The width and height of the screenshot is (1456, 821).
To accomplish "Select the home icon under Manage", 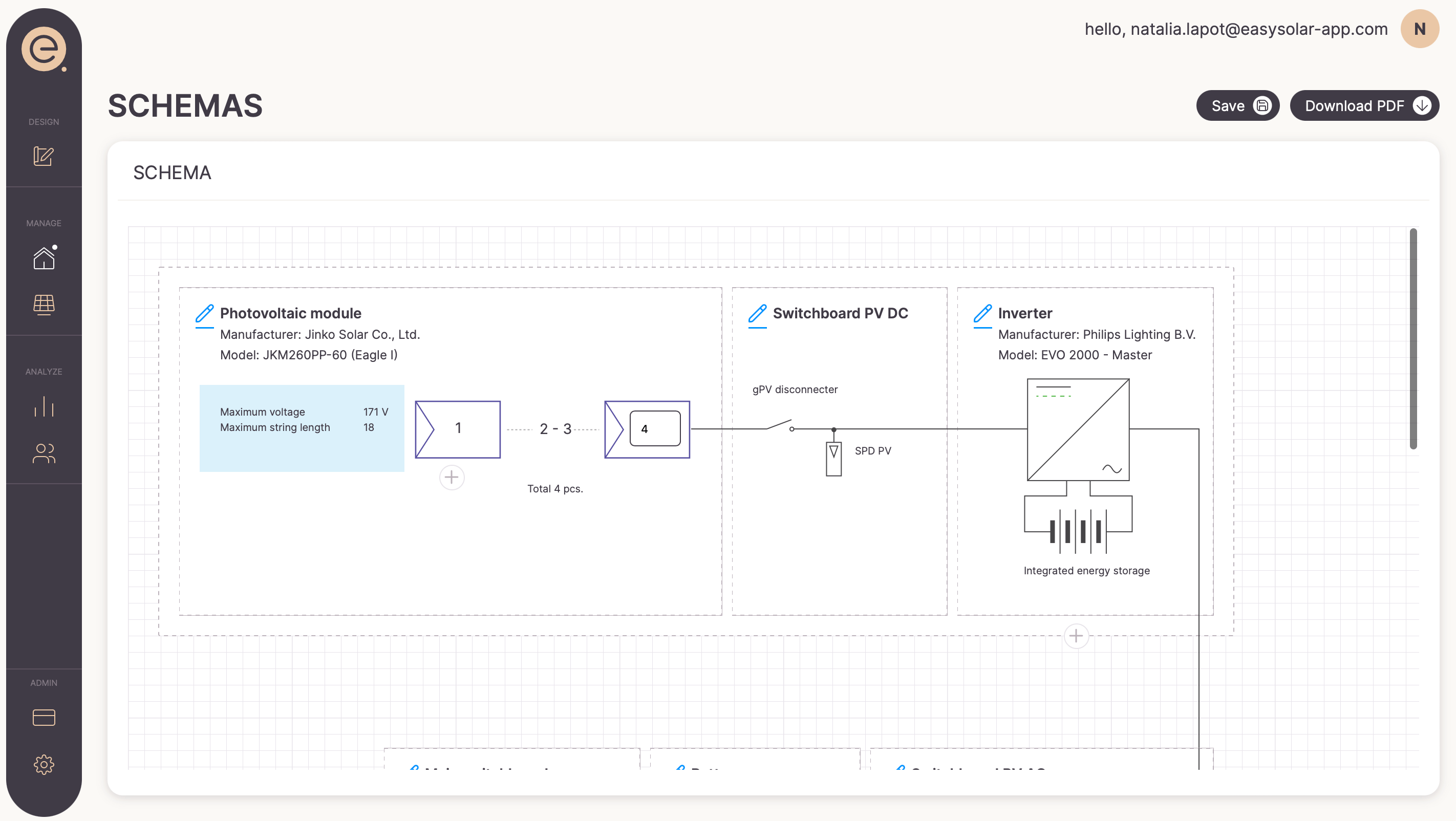I will (x=44, y=257).
